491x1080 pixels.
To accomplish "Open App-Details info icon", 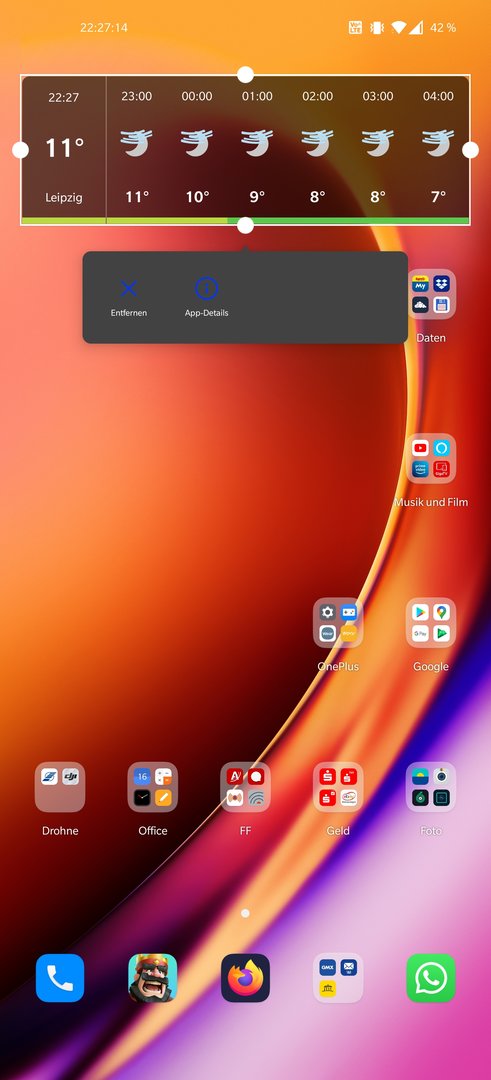I will tap(206, 289).
